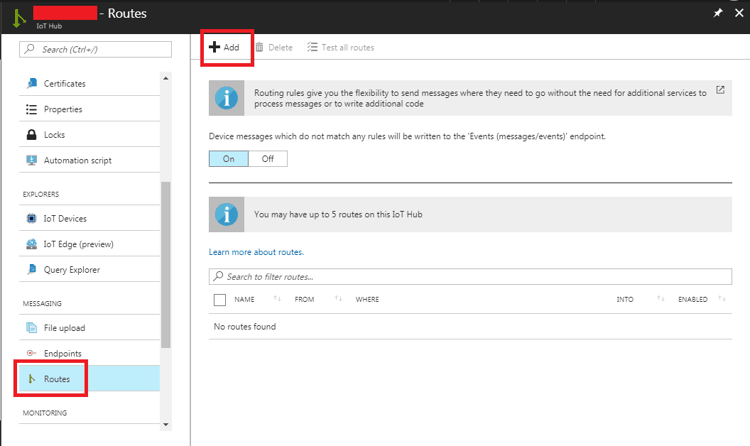Click the Locks padlock icon
The width and height of the screenshot is (750, 446).
click(x=32, y=135)
